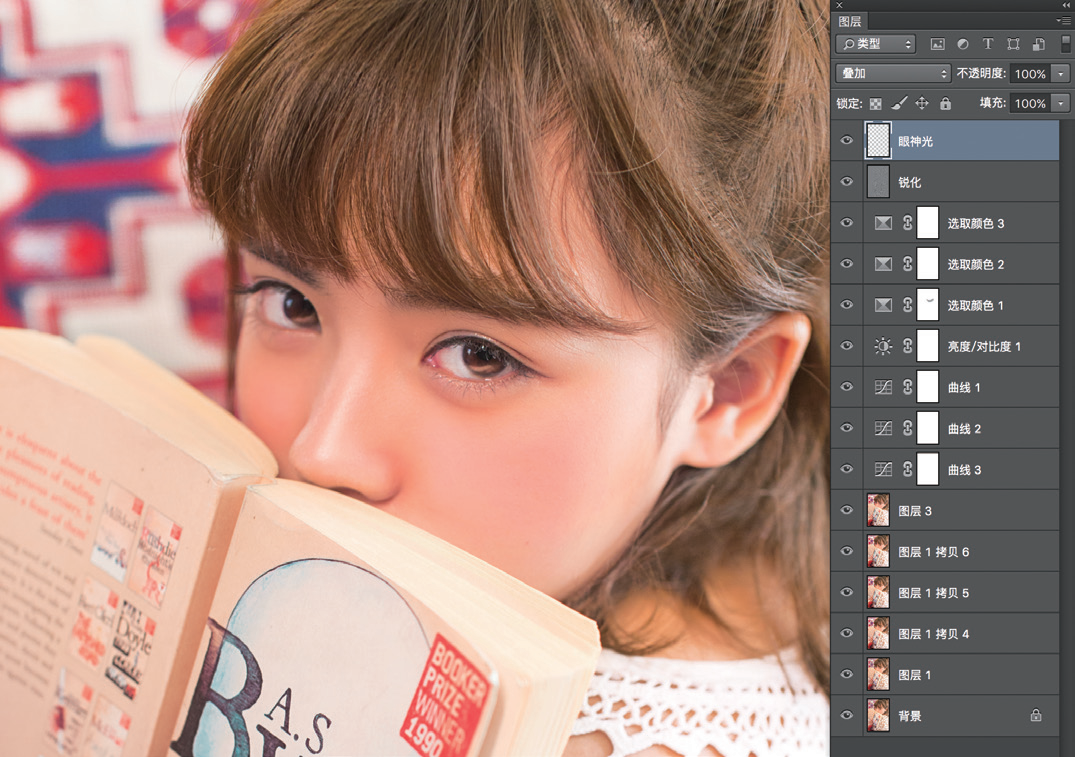Select layer named 图层 1 拷贝 6
1075x757 pixels.
click(x=934, y=552)
